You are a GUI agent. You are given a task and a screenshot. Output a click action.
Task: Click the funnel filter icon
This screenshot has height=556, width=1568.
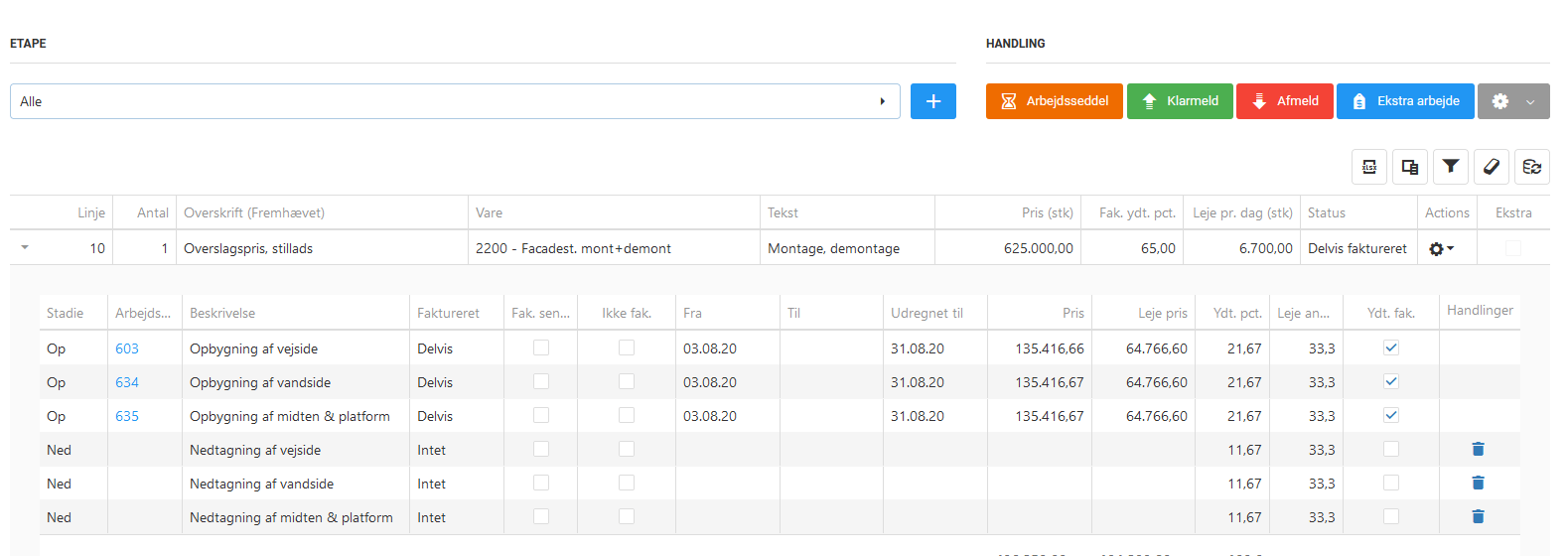[x=1451, y=167]
